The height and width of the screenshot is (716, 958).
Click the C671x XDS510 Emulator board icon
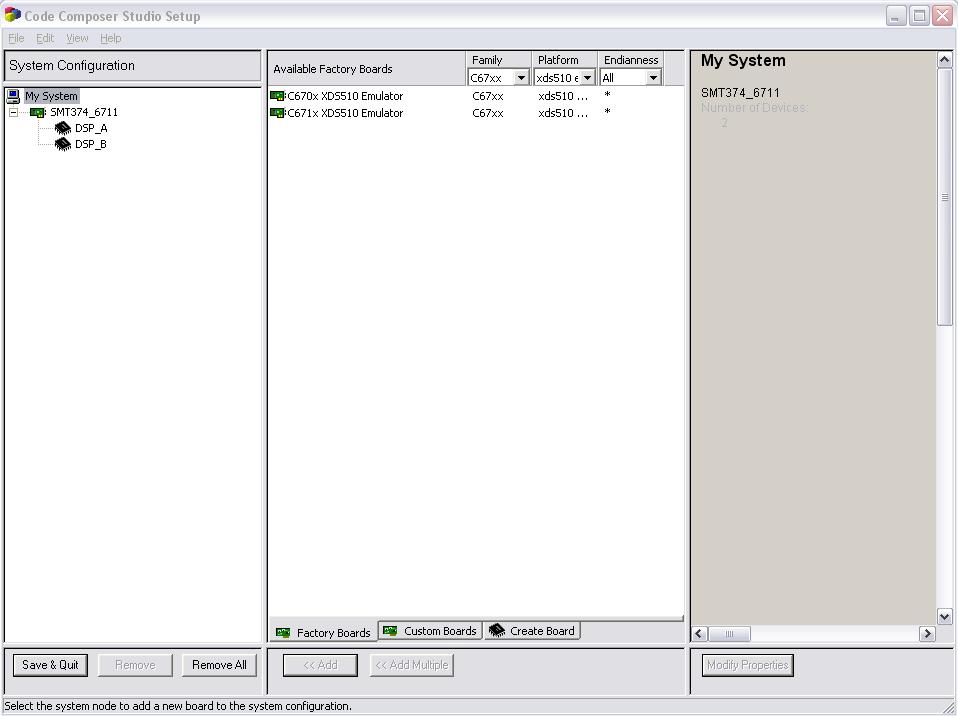(x=278, y=113)
